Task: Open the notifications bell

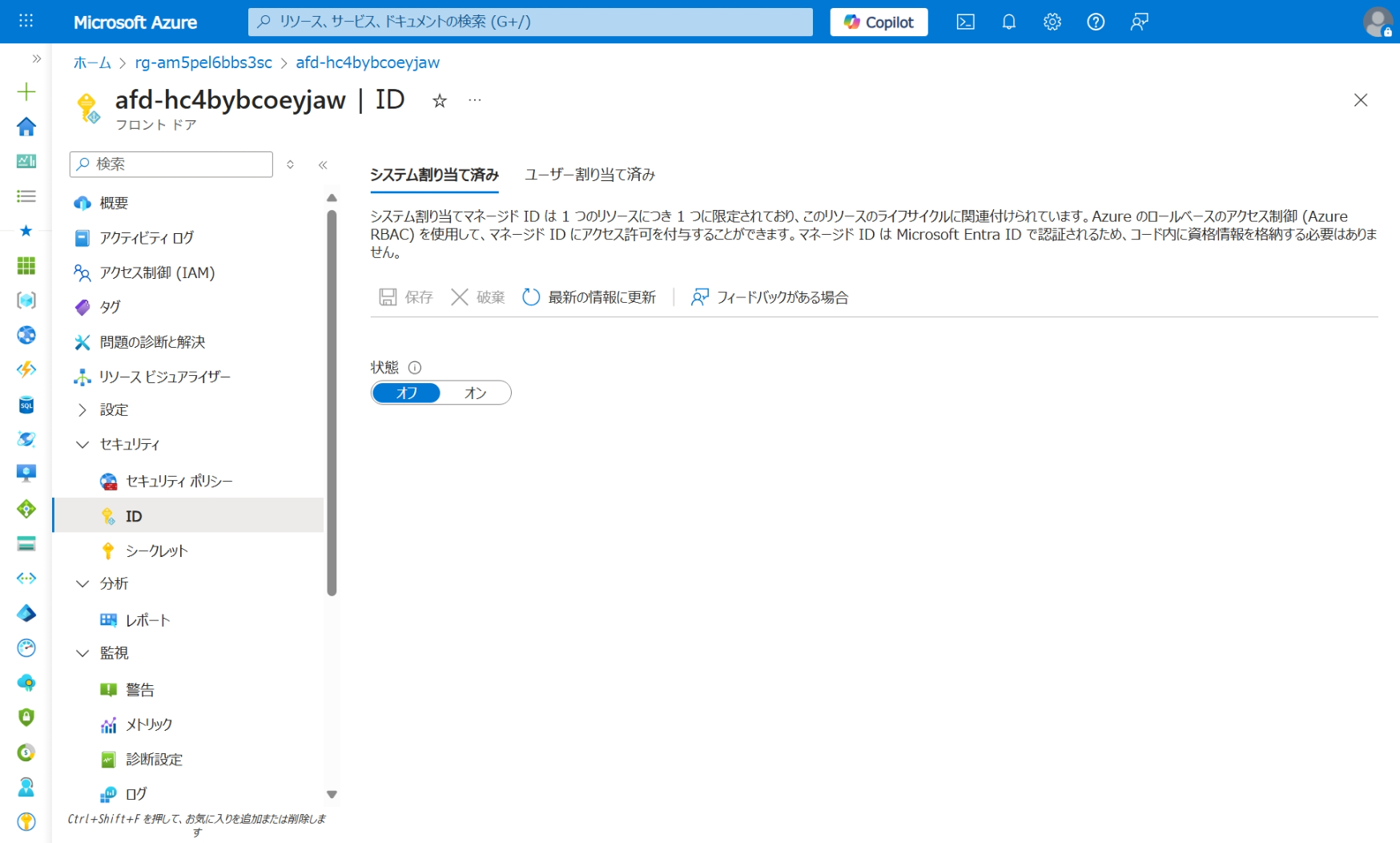Action: [x=1008, y=22]
